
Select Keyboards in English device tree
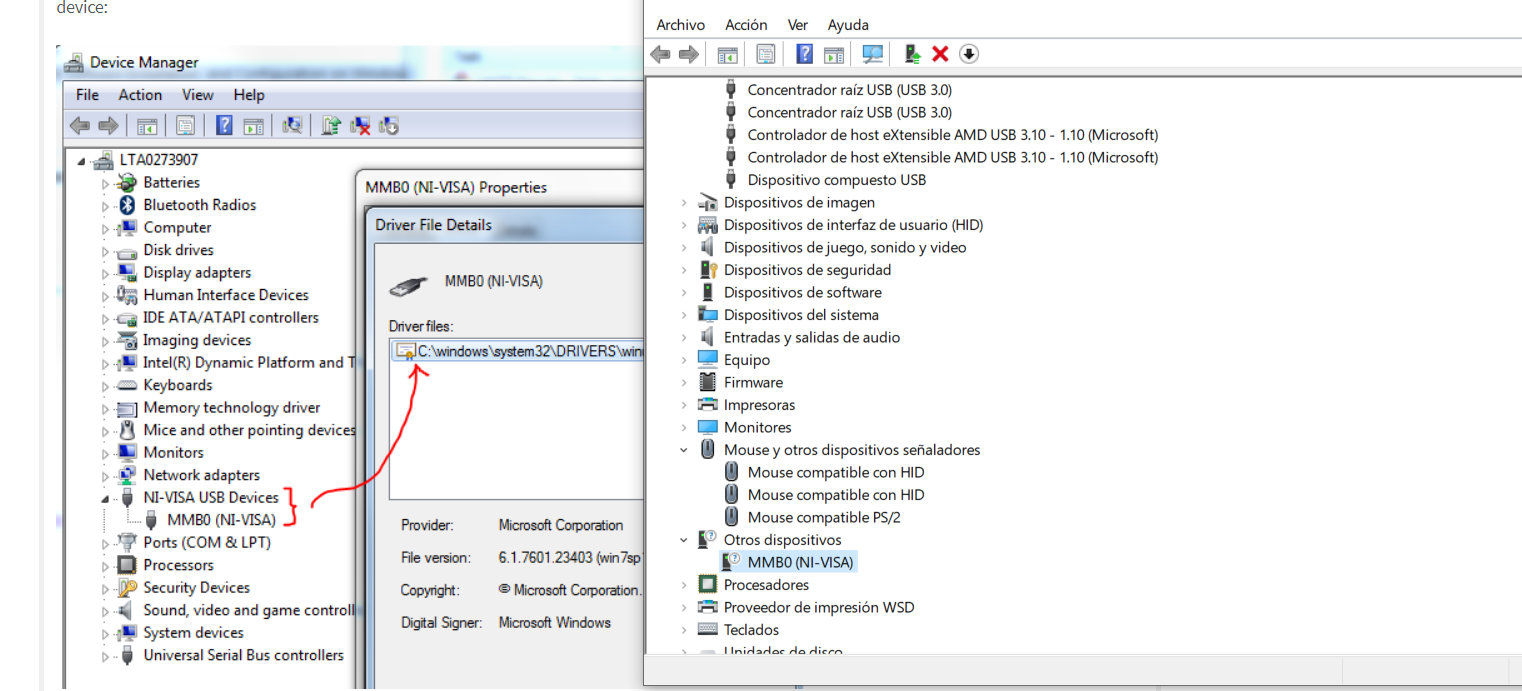coord(177,385)
